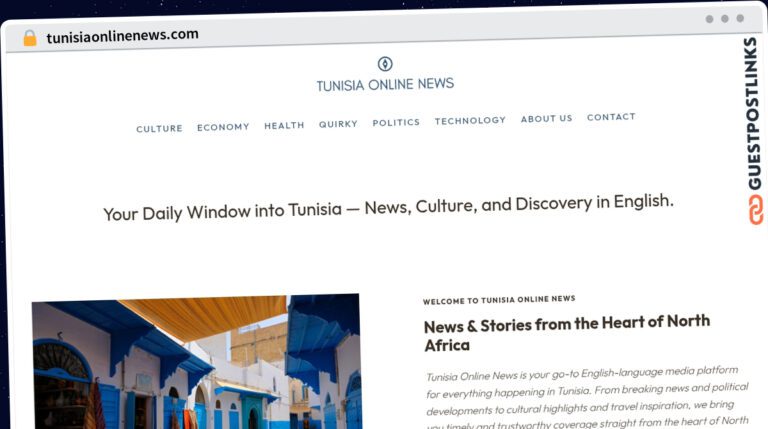Click the heading 'News & Stories from the Heart of North Africa'
Image resolution: width=768 pixels, height=429 pixels.
567,334
